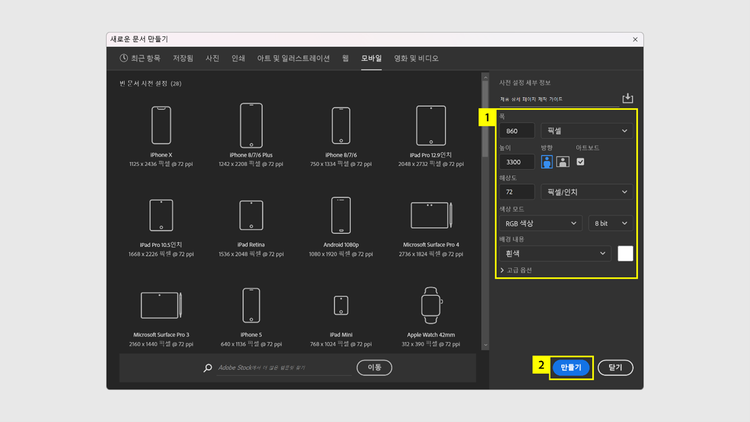750x422 pixels.
Task: Close the 새로운 문서 만들기 dialog
Action: coord(635,39)
